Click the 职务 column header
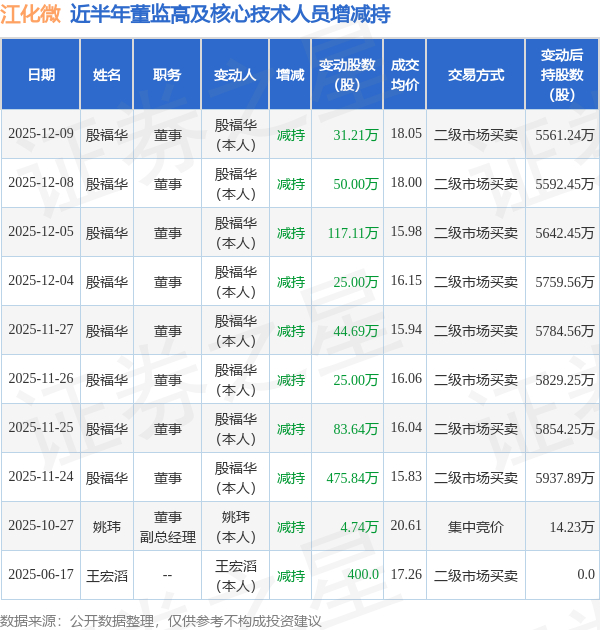 (167, 74)
